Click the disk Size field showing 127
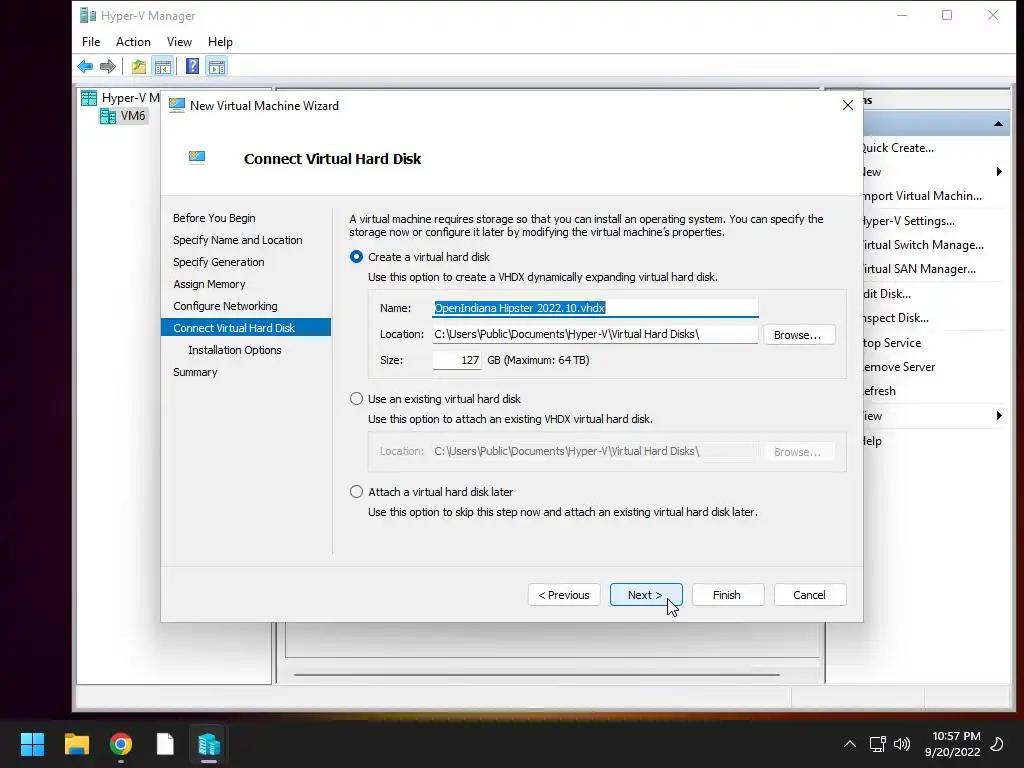 456,360
